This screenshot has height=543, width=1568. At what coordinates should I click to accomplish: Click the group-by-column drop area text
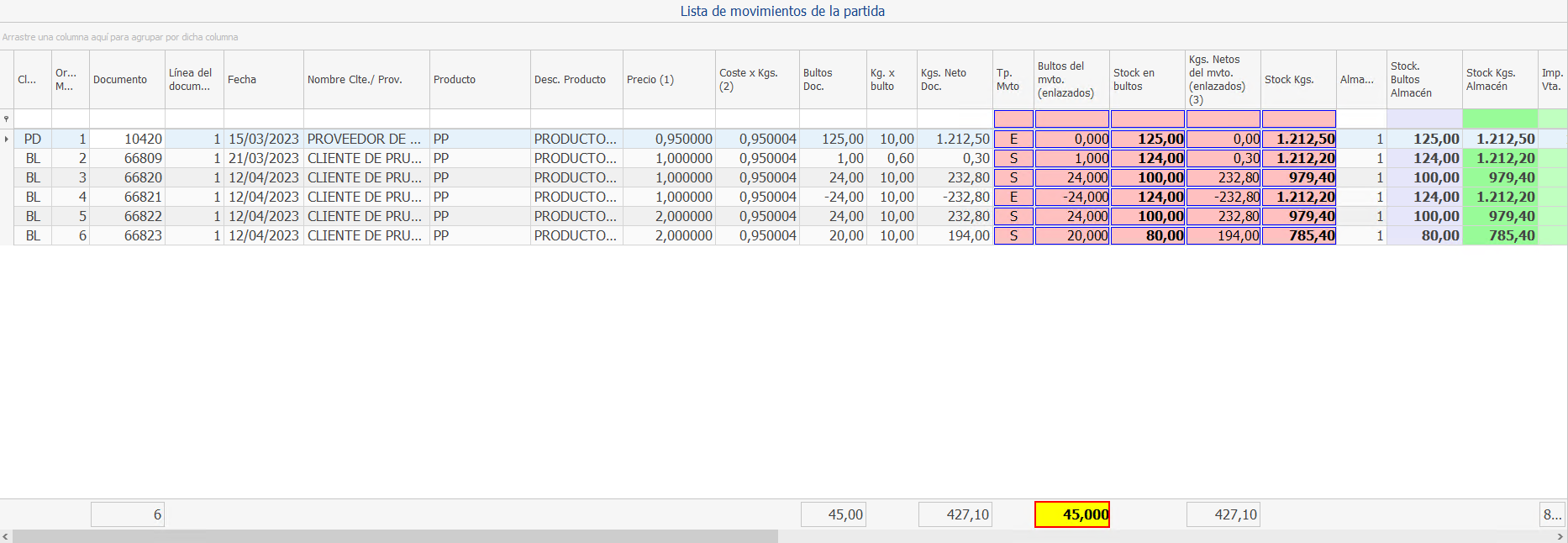[x=120, y=37]
